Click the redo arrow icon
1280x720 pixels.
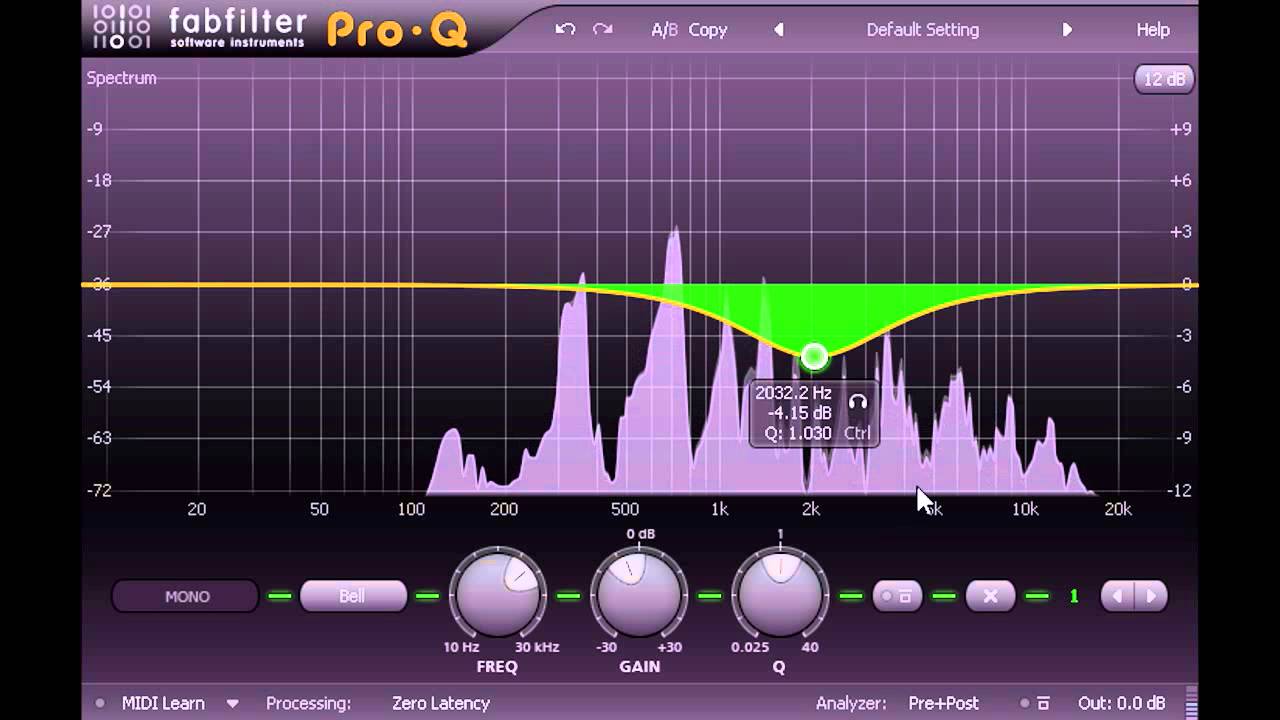[602, 30]
